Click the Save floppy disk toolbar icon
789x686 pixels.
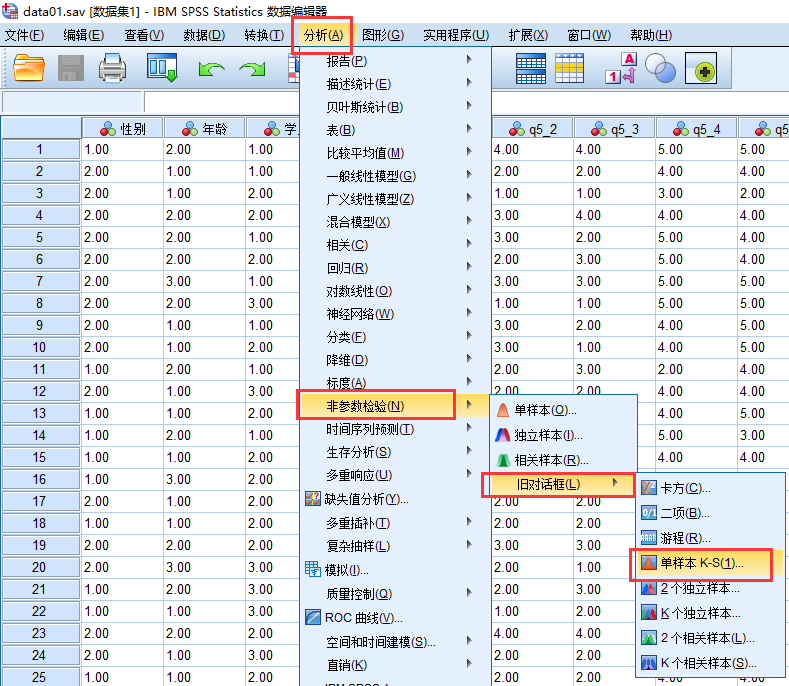tap(71, 68)
